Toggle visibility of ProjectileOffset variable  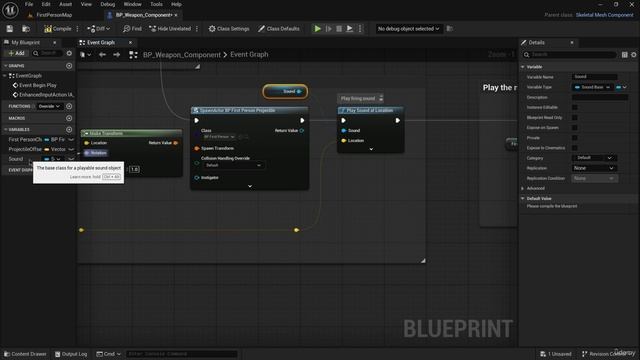[71, 149]
